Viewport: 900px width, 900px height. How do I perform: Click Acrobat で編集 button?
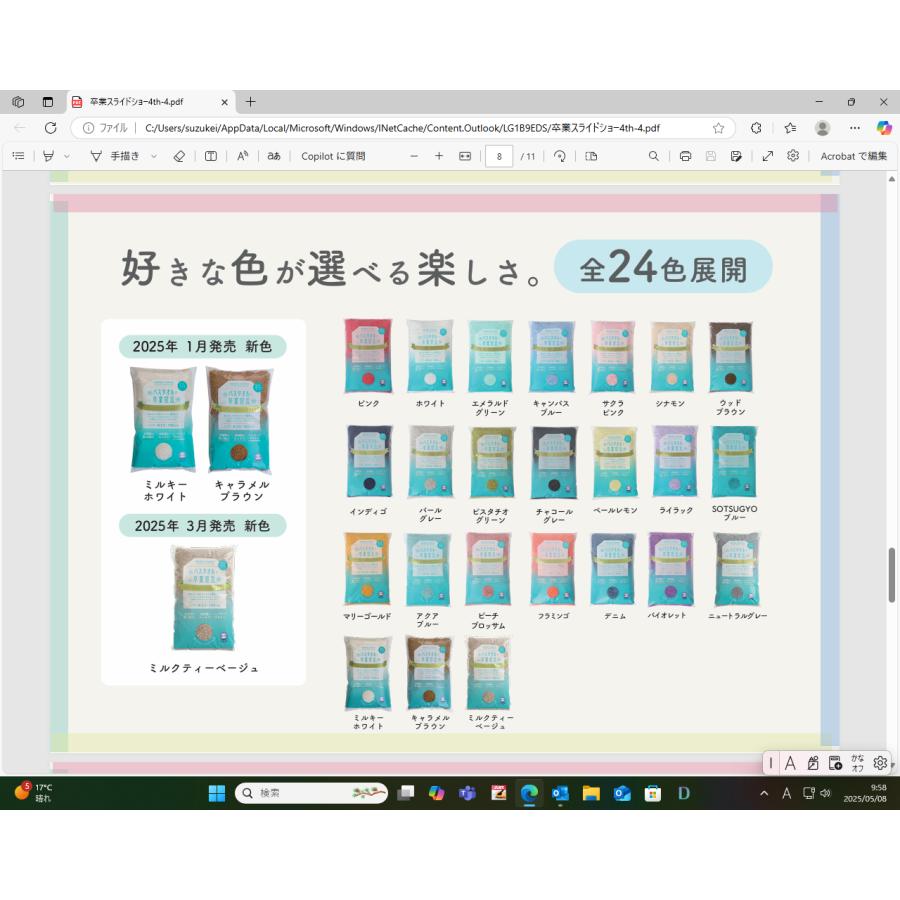[853, 156]
